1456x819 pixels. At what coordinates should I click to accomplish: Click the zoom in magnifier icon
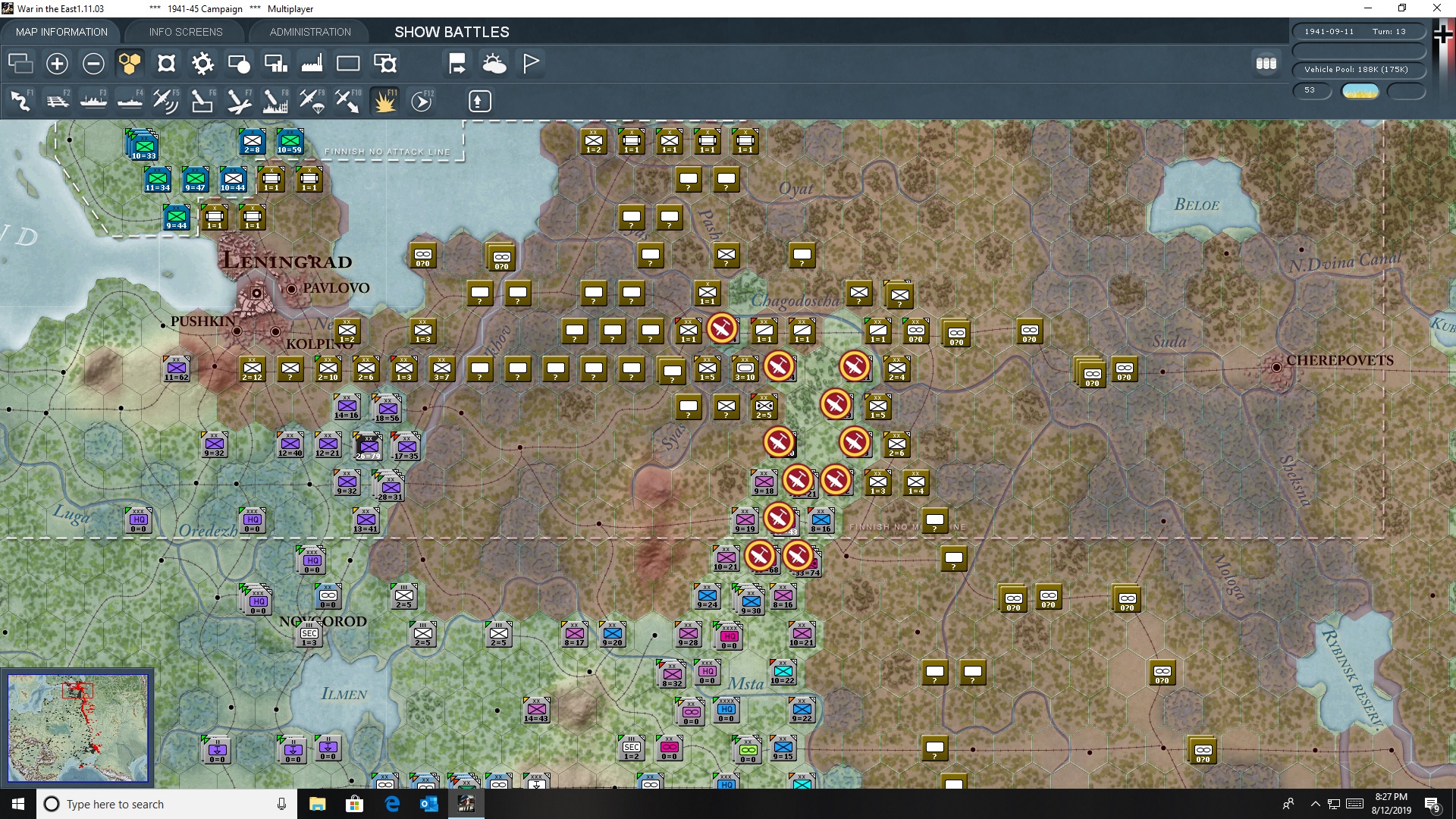point(56,64)
